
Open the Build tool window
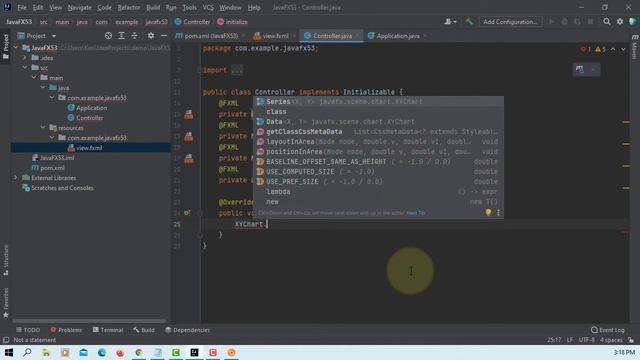pos(144,330)
